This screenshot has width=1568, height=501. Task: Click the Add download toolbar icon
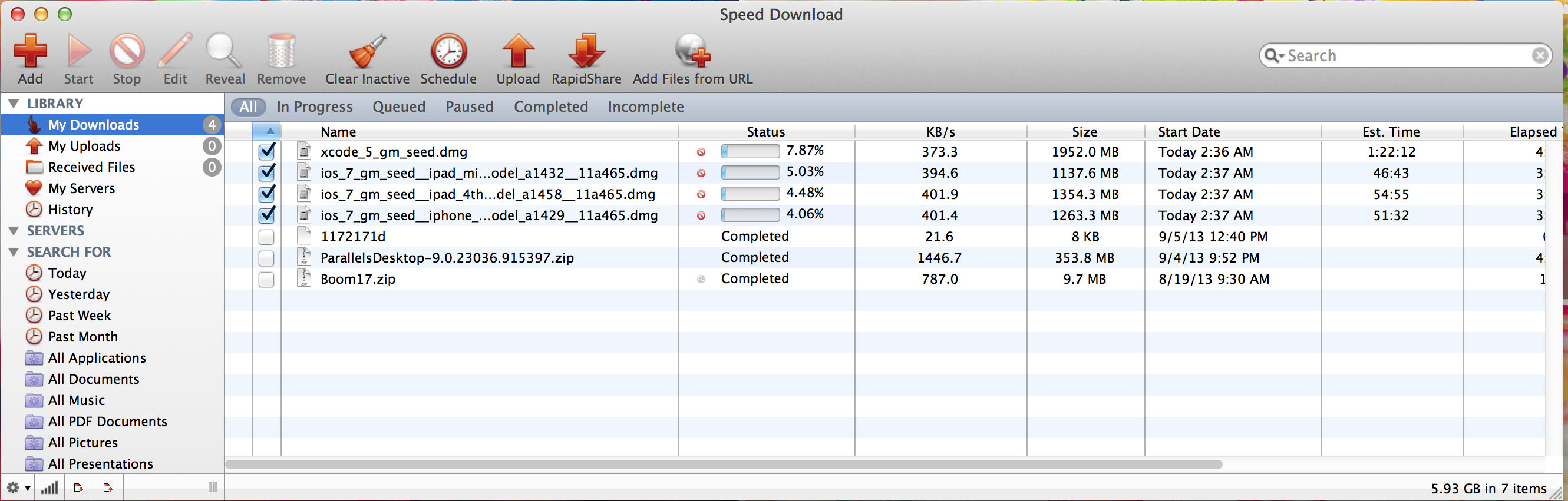click(31, 51)
